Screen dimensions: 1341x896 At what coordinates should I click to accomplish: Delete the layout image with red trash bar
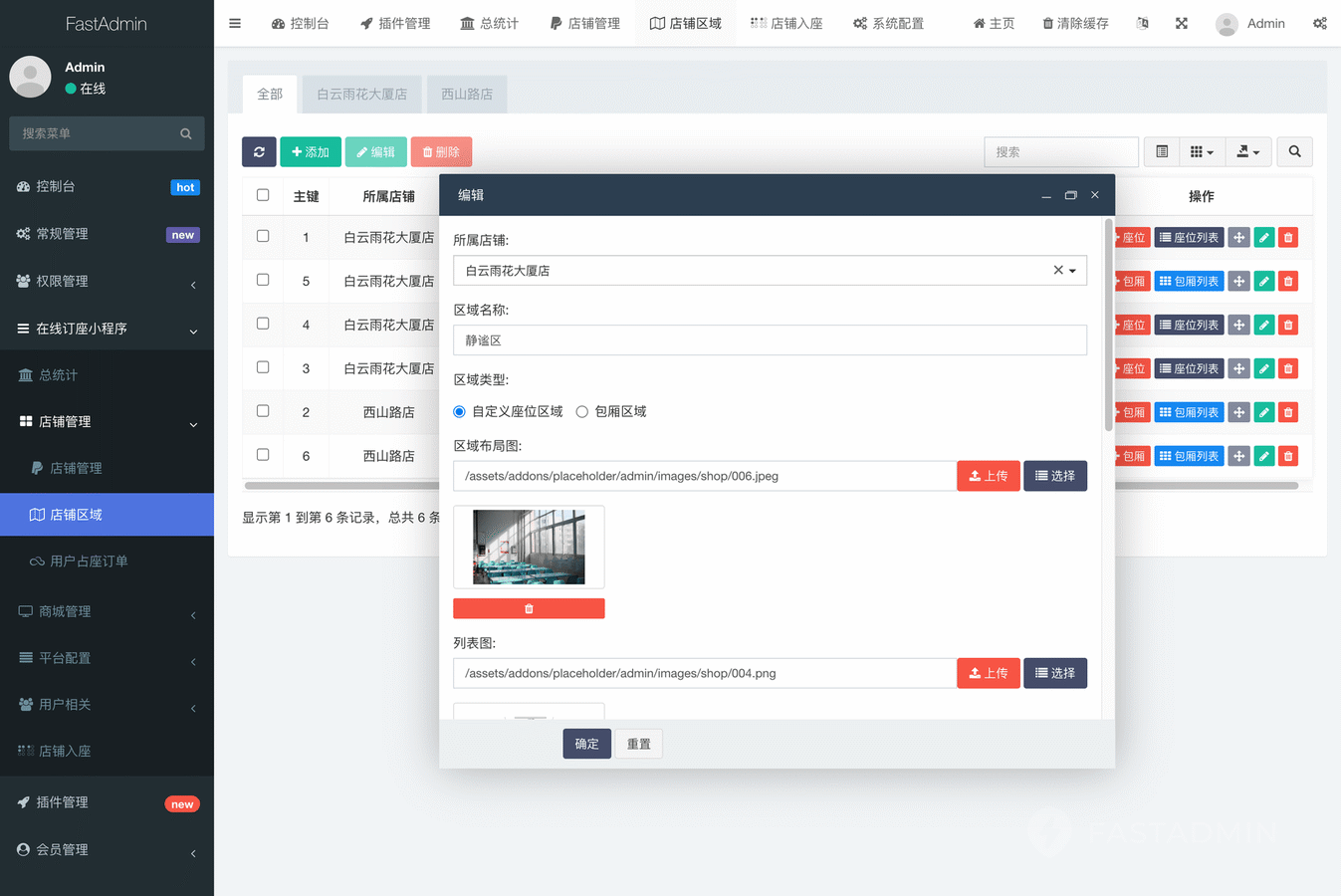tap(529, 608)
